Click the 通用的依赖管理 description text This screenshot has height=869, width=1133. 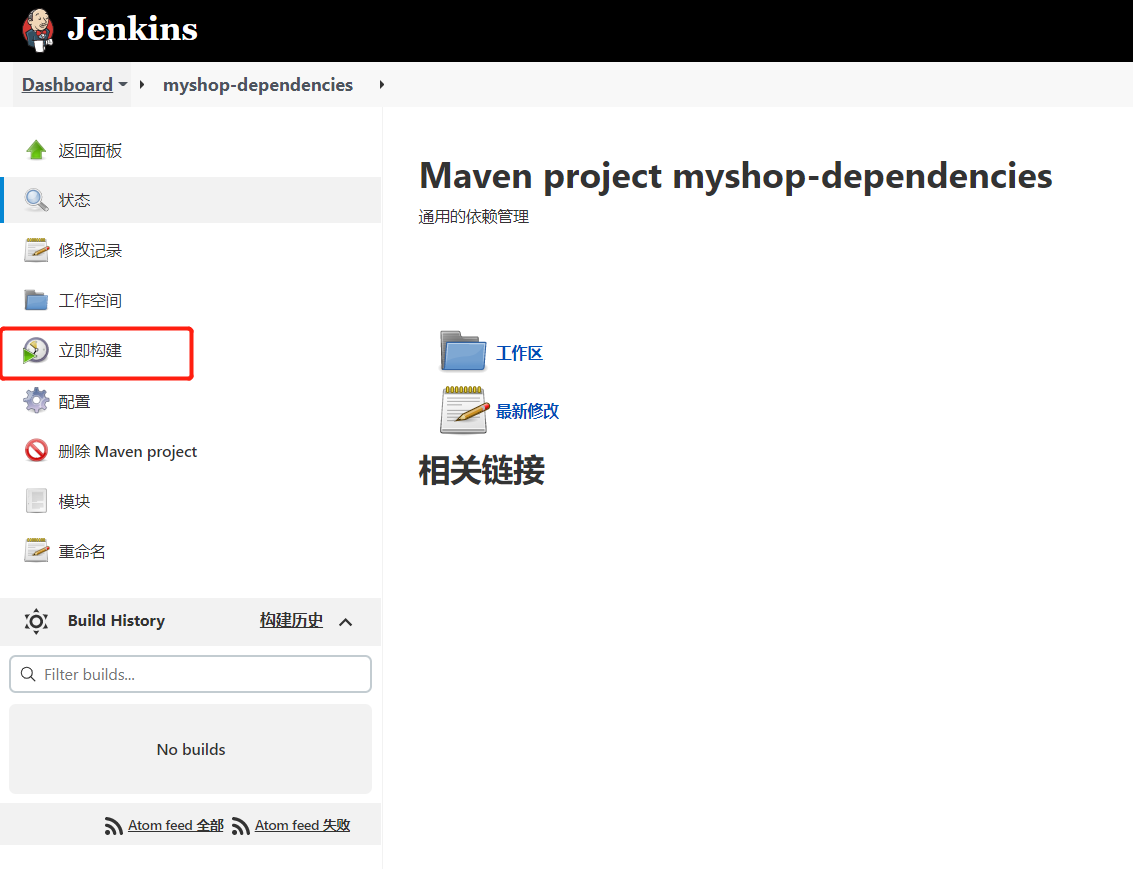tap(474, 217)
